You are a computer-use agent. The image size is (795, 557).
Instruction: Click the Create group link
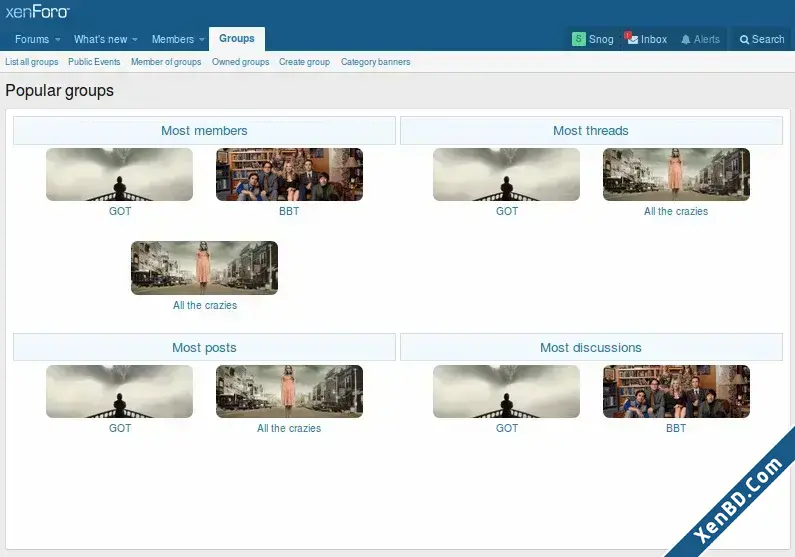point(304,62)
